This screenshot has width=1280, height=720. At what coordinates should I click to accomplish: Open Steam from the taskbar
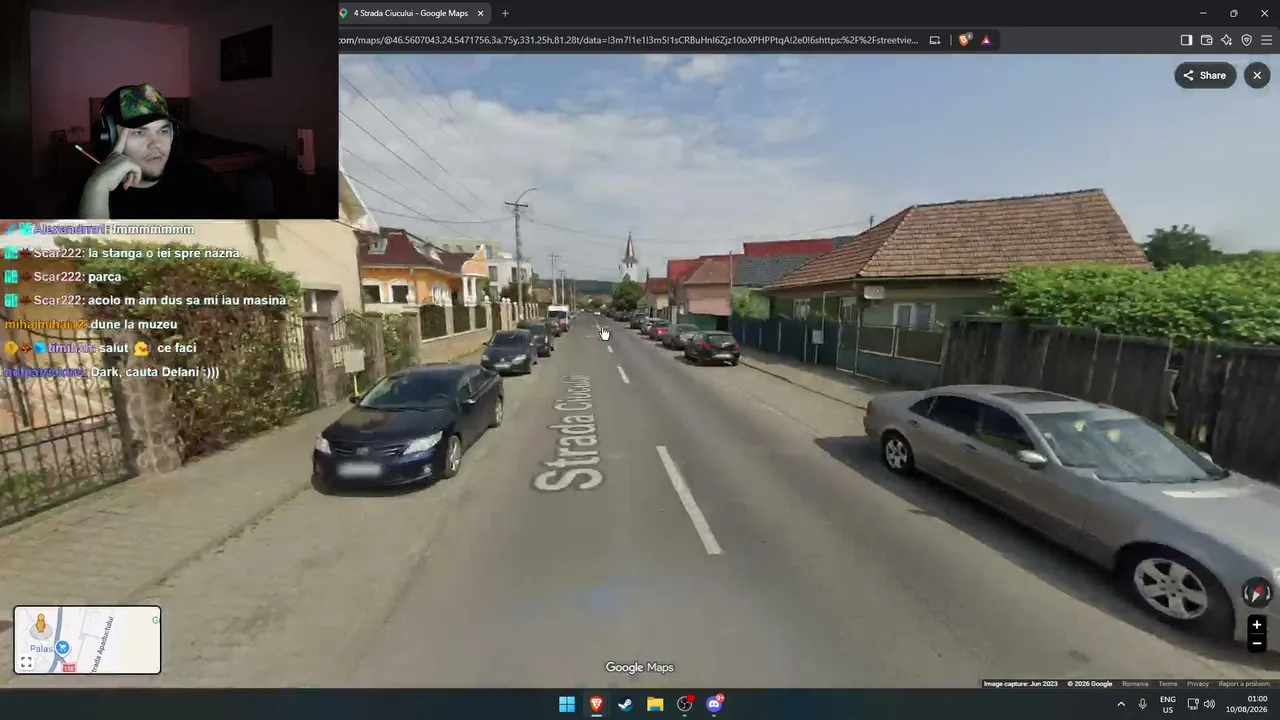625,704
